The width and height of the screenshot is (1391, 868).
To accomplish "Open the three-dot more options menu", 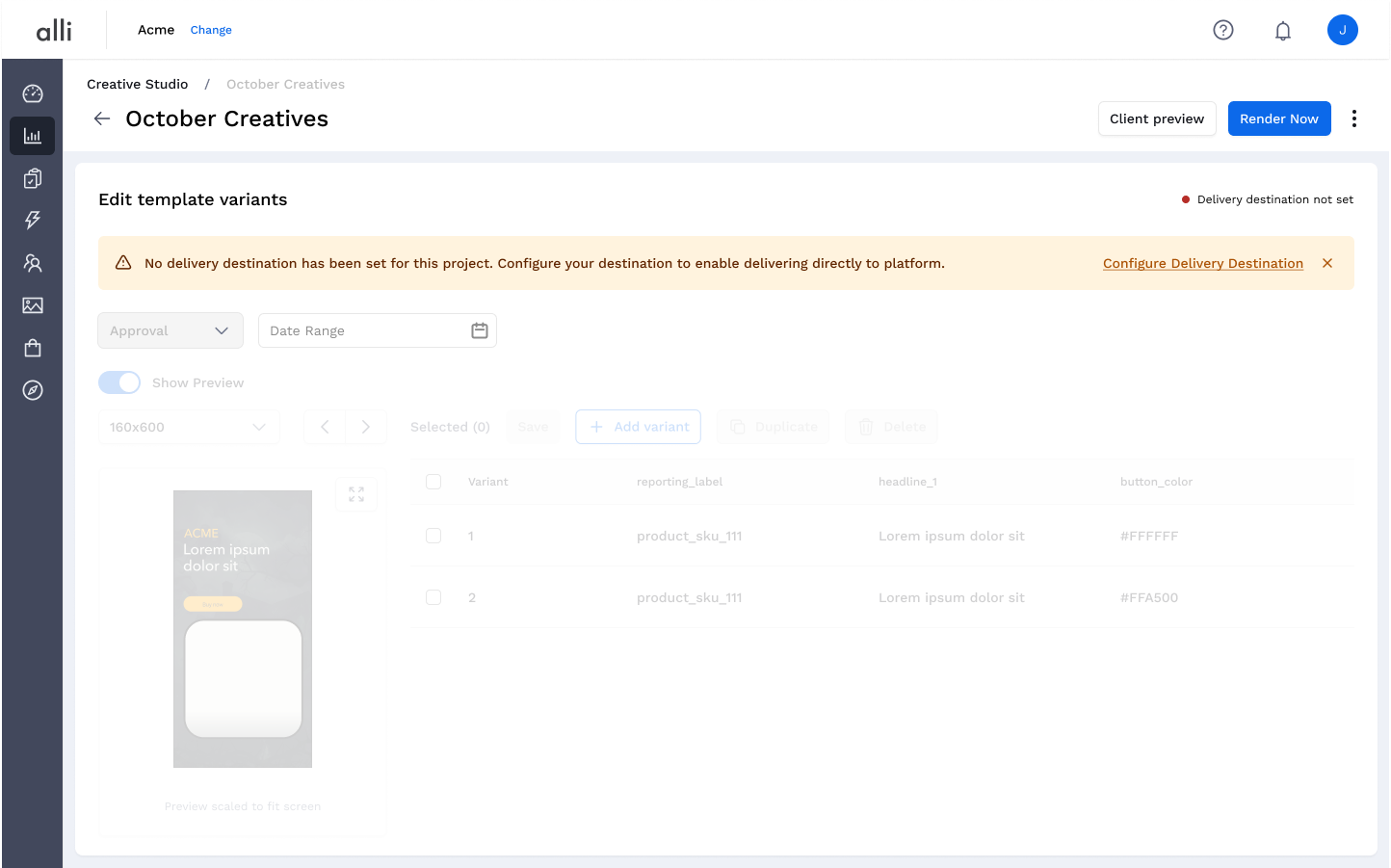I will (x=1354, y=118).
